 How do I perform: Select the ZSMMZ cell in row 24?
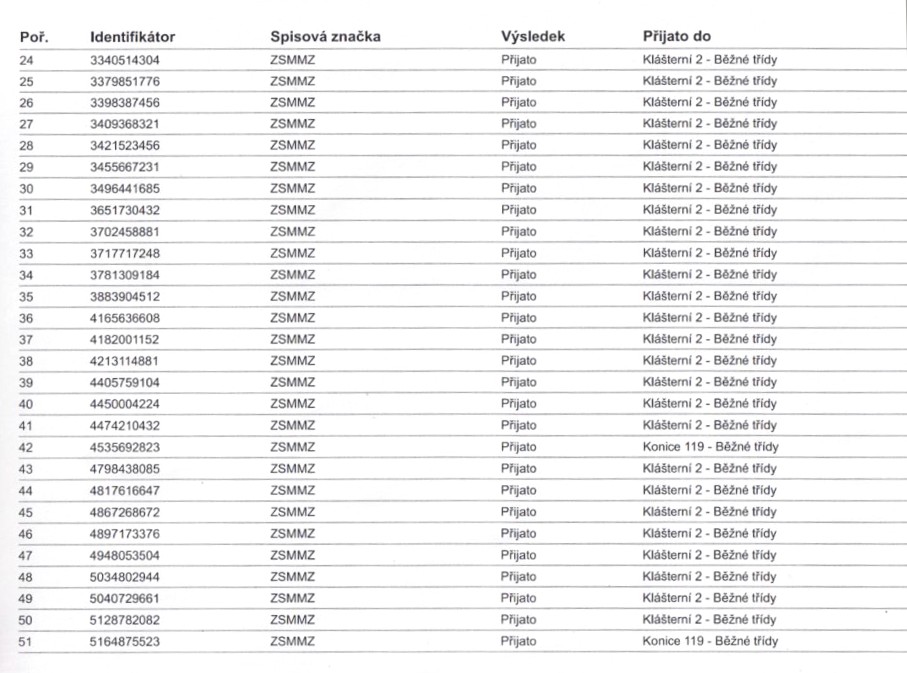[292, 60]
